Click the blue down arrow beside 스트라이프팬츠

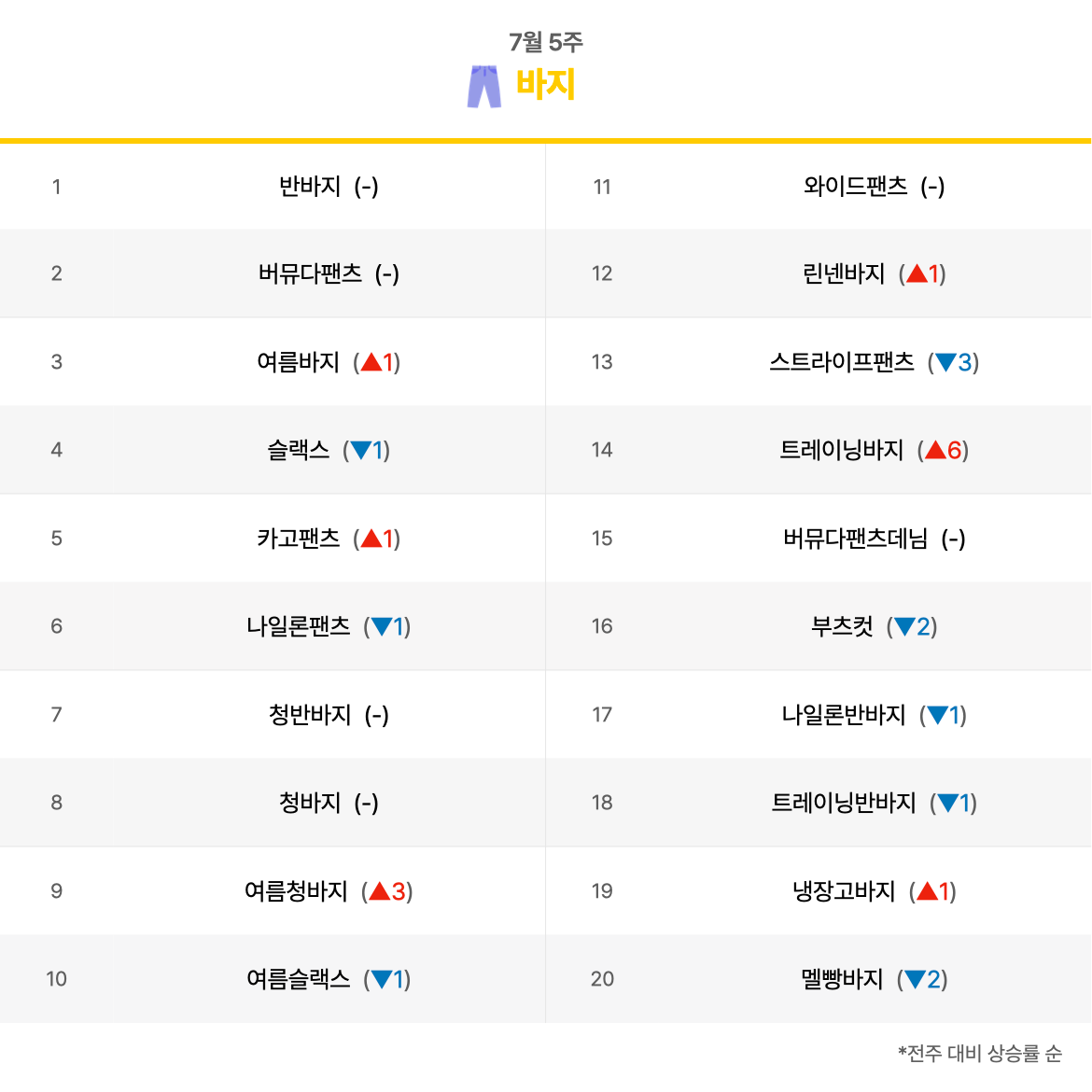coord(945,362)
